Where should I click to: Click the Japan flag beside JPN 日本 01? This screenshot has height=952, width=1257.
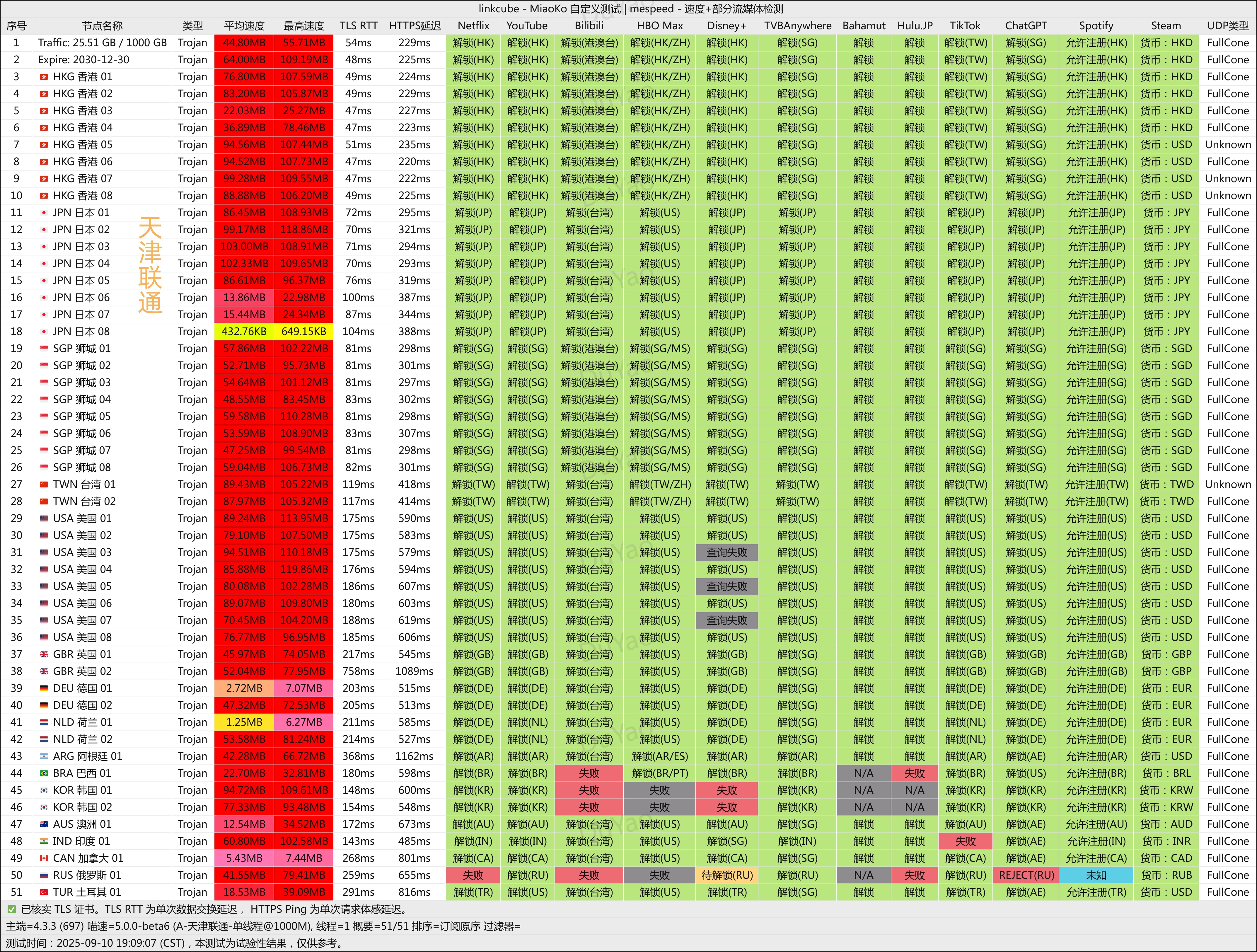pos(44,213)
